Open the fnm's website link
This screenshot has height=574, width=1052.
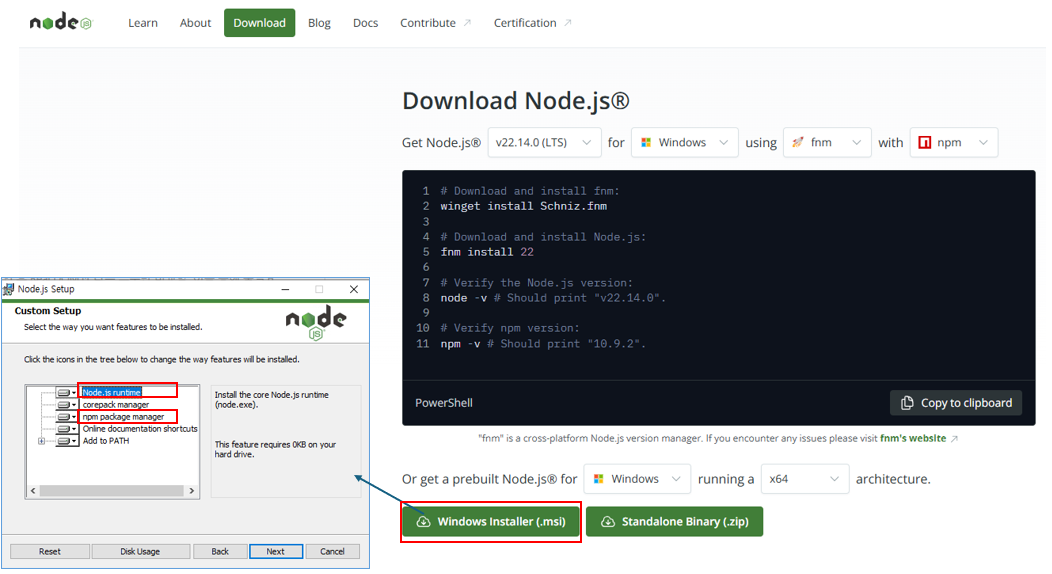pyautogui.click(x=912, y=439)
